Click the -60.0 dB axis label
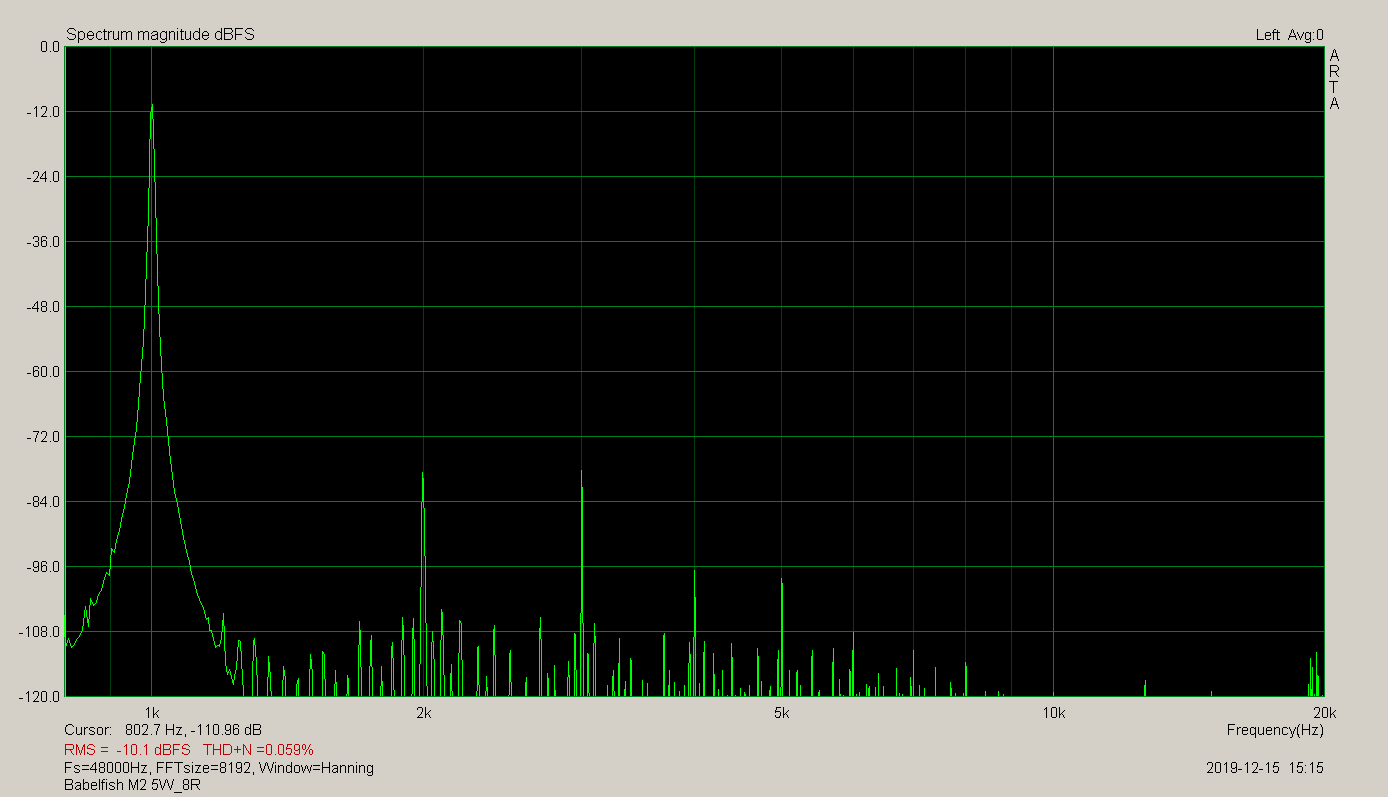This screenshot has height=797, width=1388. 45,372
